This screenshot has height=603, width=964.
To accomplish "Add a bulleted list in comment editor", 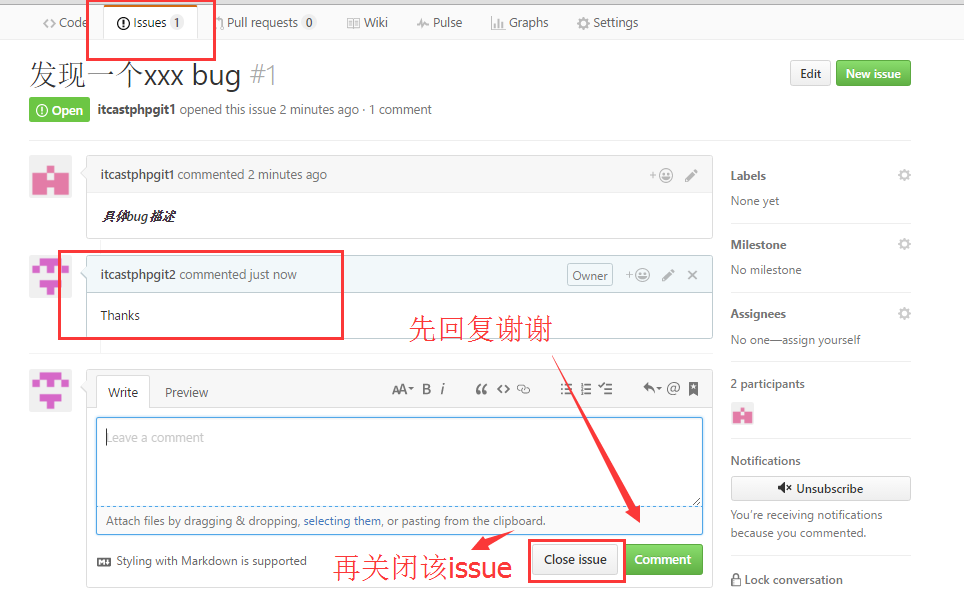I will (x=566, y=389).
